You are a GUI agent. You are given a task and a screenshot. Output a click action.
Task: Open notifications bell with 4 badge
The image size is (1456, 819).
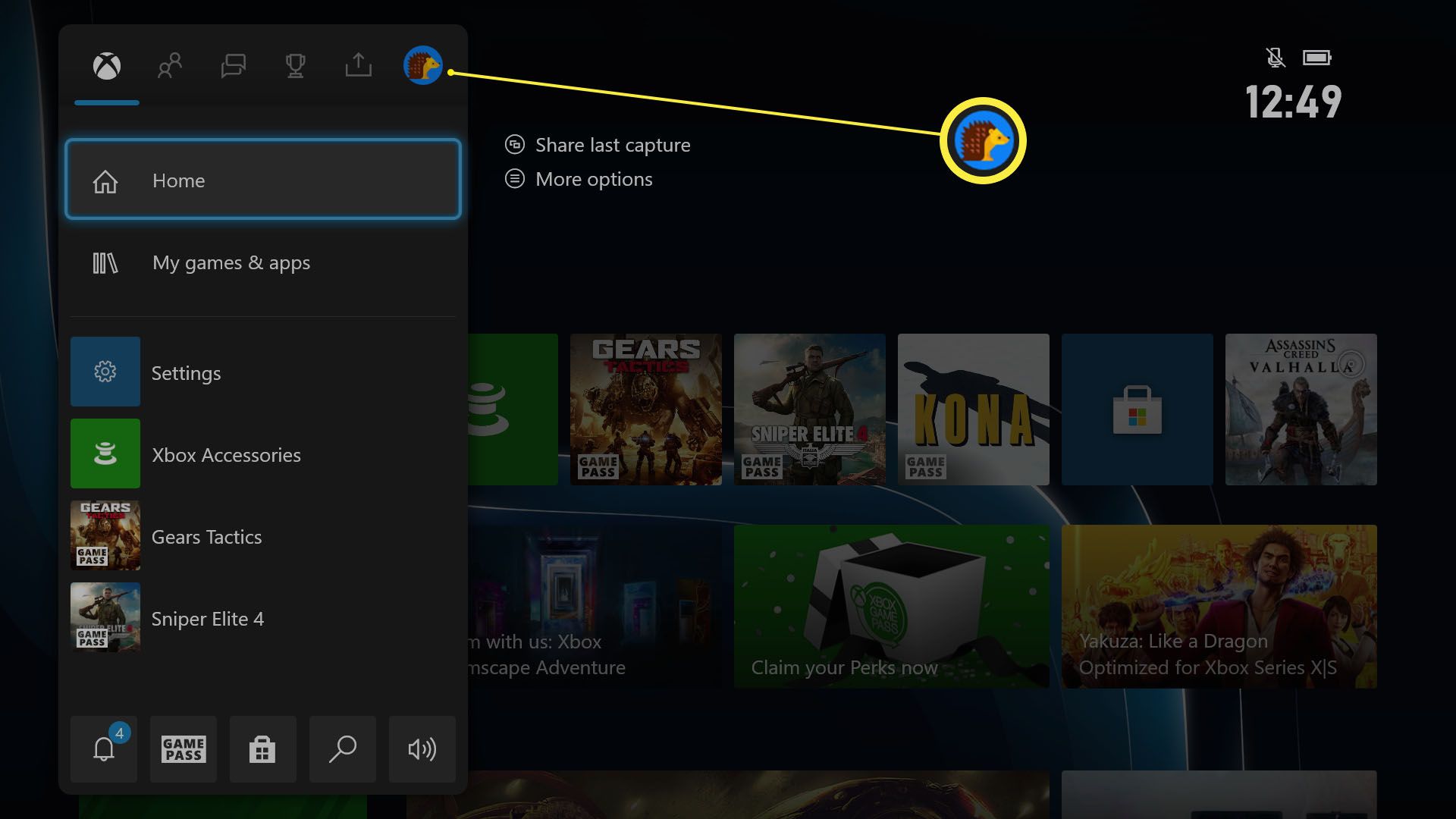point(104,749)
